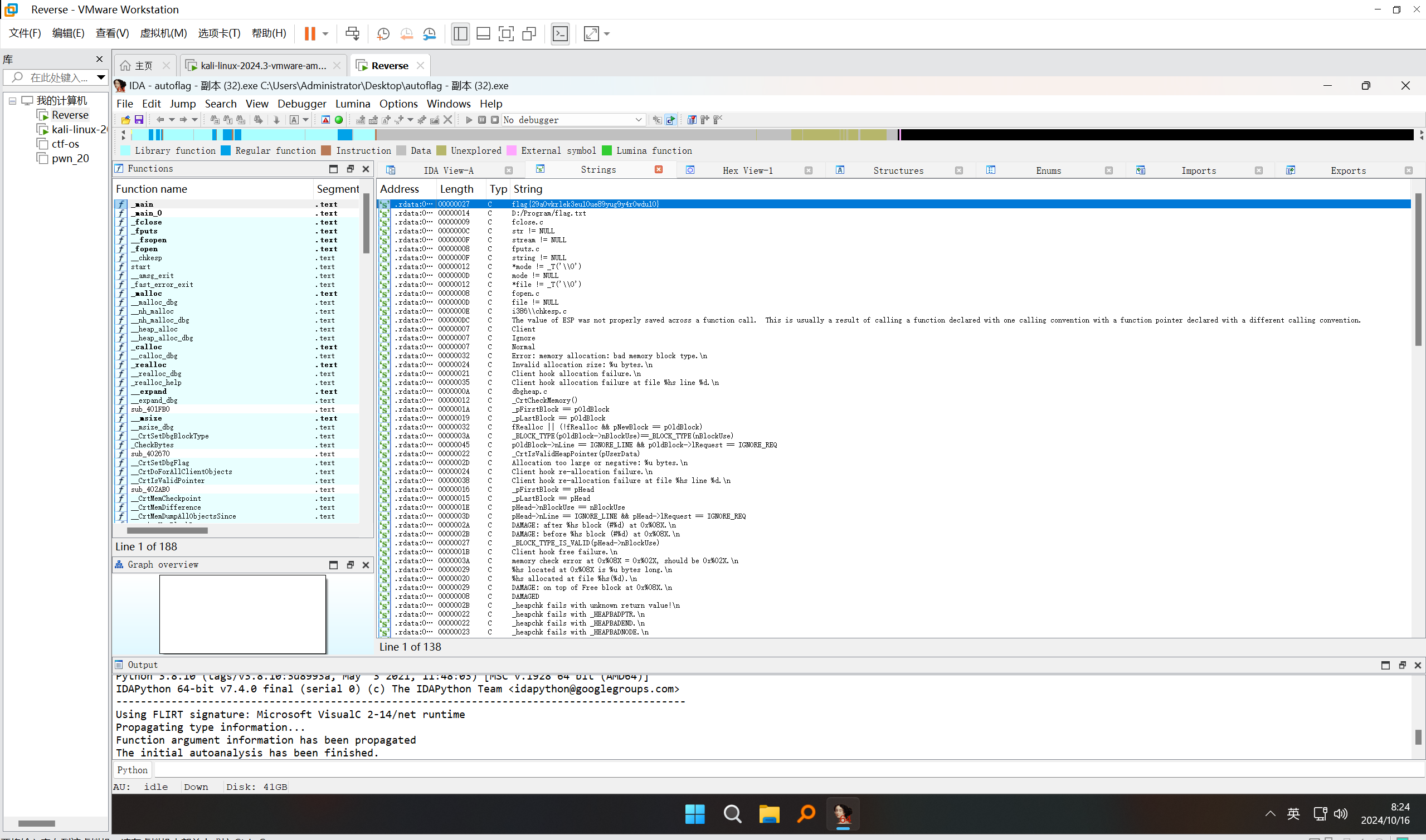Click the manage snapshots wrench clock icon
Image resolution: width=1426 pixels, height=840 pixels.
[x=430, y=33]
